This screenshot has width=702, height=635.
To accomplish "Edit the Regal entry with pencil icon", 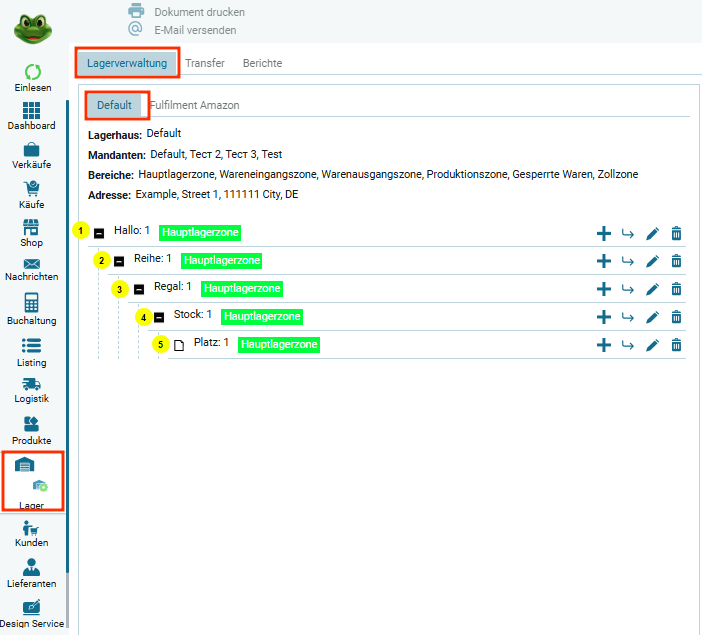I will [652, 289].
